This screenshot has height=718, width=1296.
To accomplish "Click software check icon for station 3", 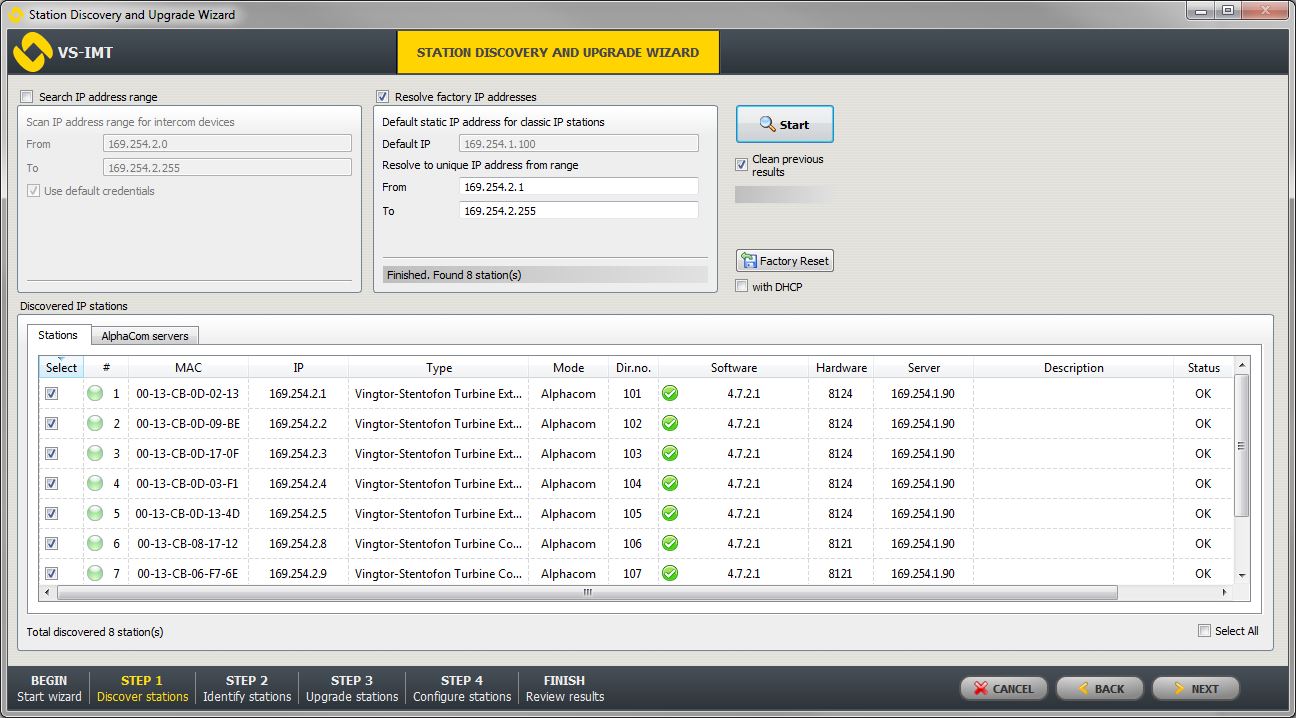I will (x=670, y=454).
